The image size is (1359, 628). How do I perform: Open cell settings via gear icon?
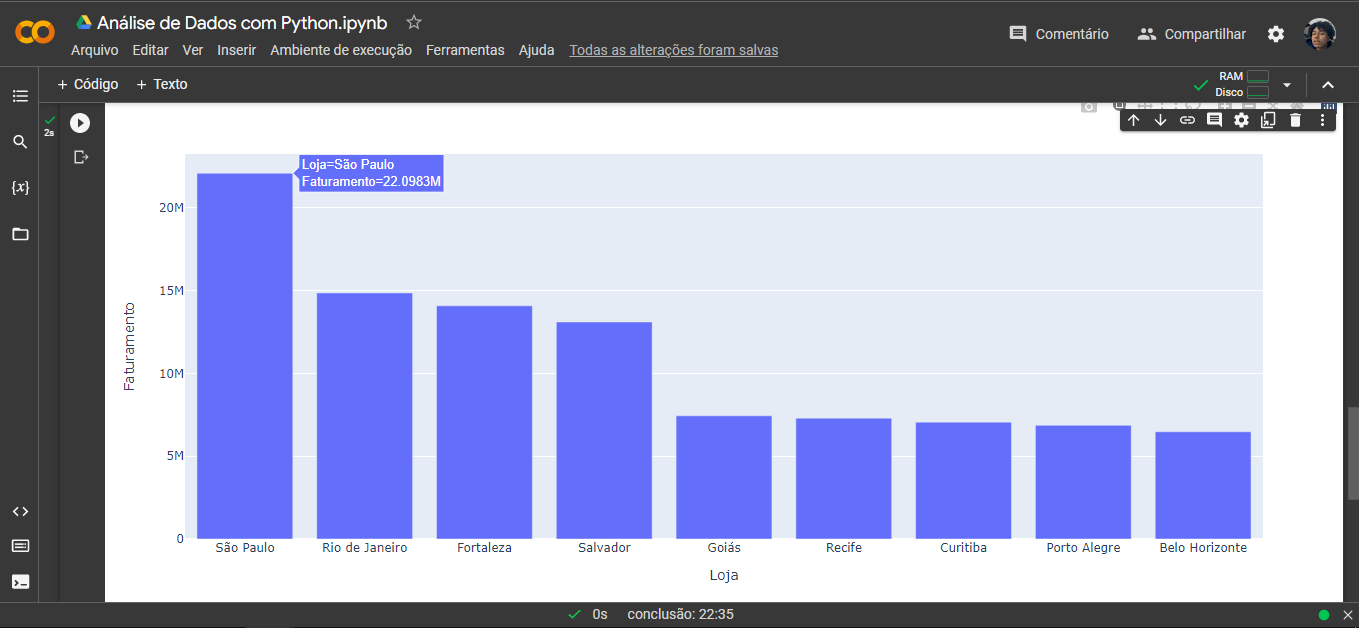click(x=1240, y=119)
